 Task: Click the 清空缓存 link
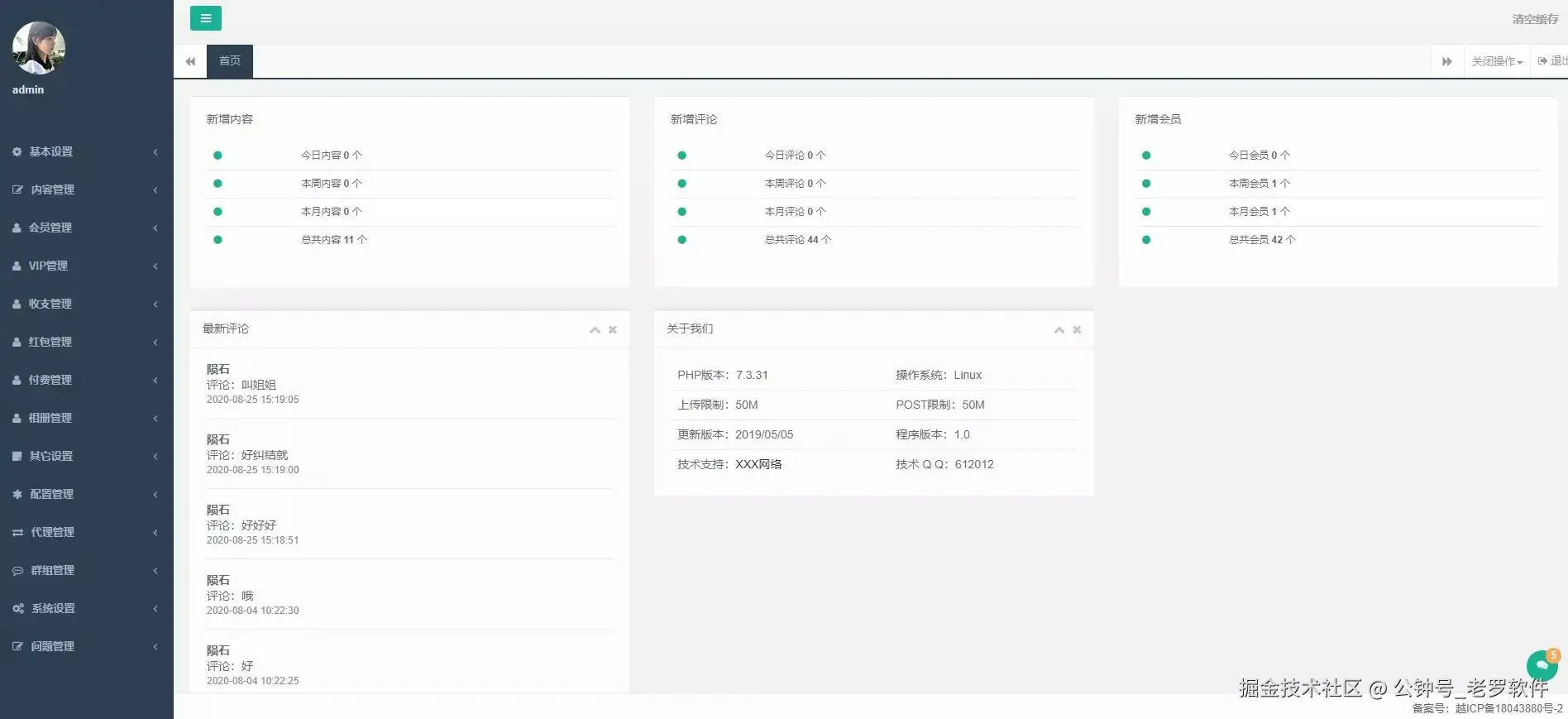tap(1535, 19)
